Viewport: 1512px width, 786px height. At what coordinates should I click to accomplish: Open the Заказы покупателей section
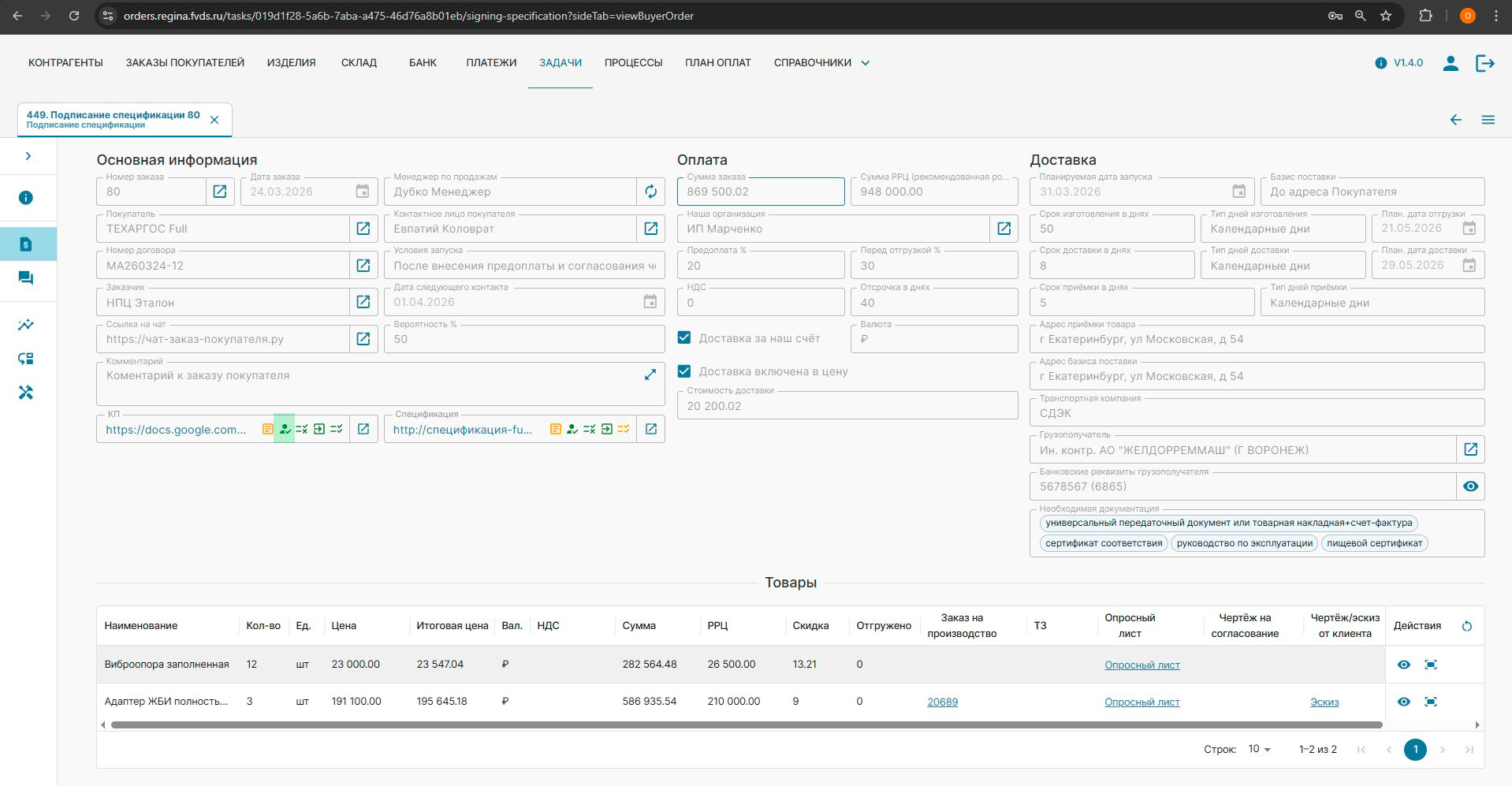click(185, 62)
